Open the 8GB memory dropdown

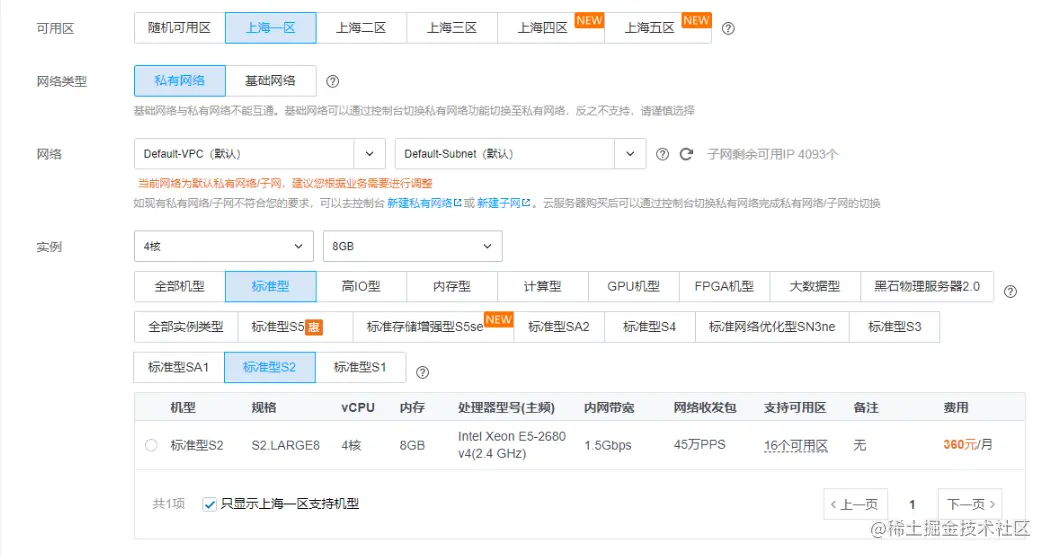412,246
